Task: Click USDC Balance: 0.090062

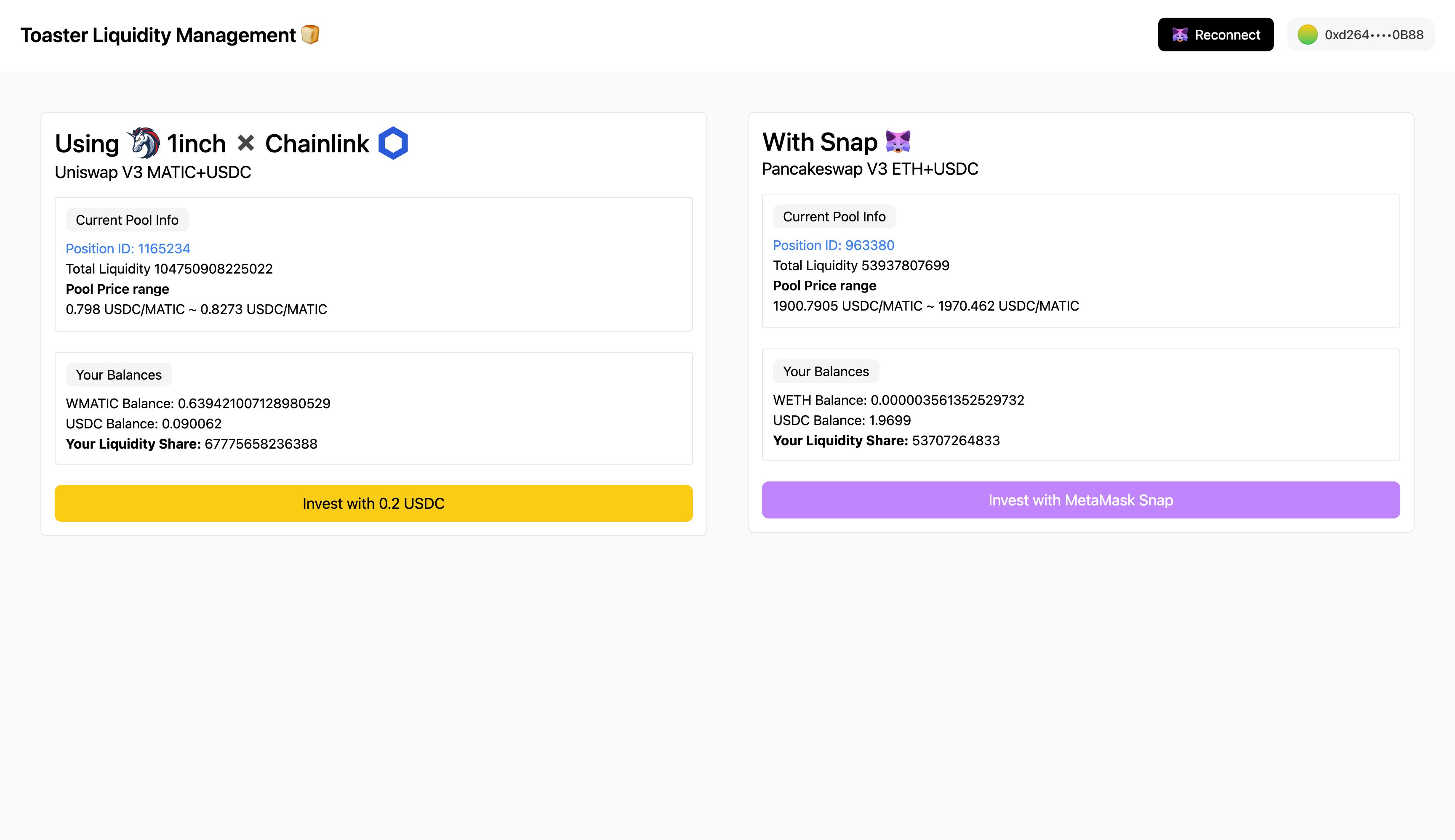Action: 144,423
